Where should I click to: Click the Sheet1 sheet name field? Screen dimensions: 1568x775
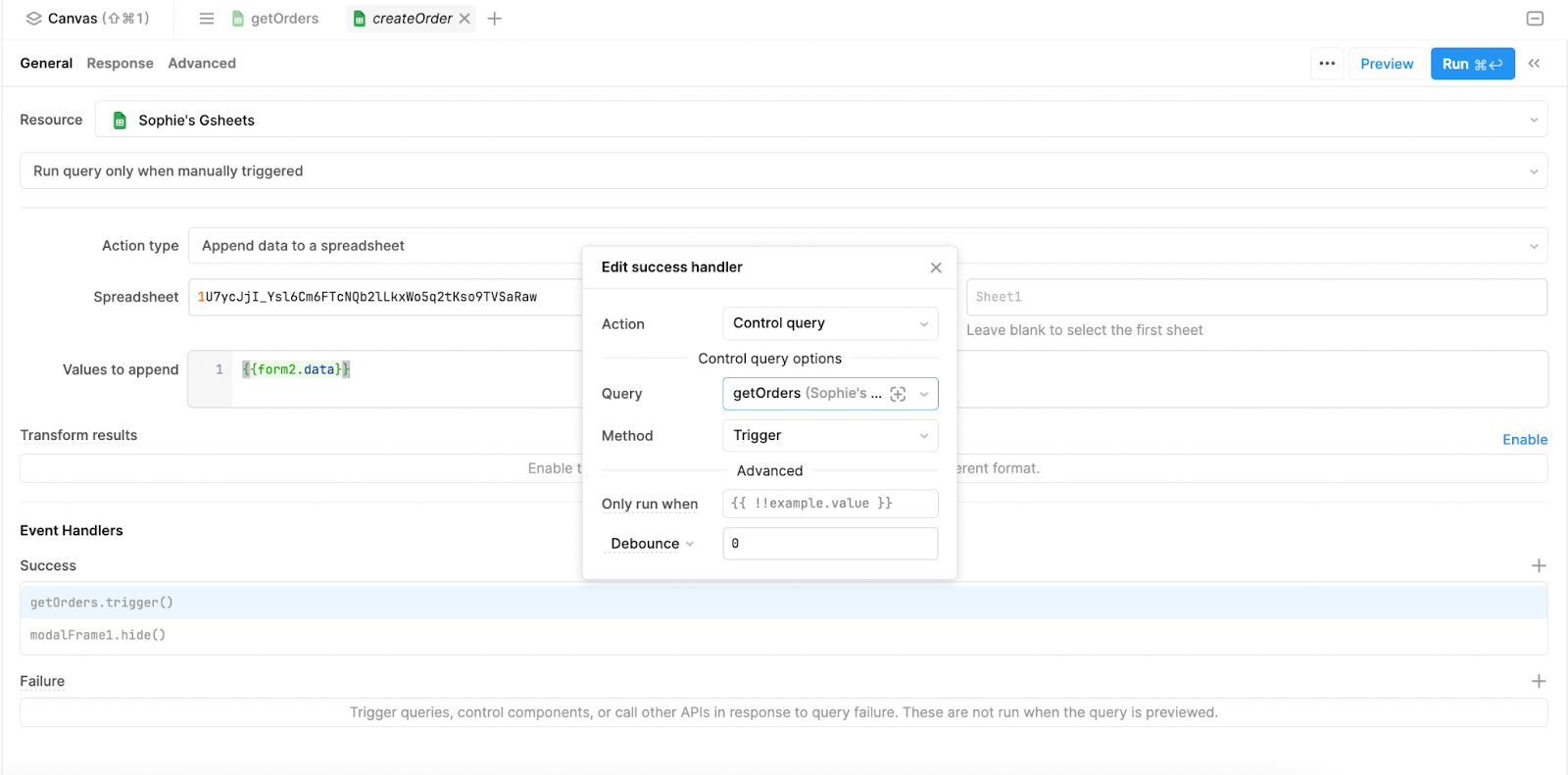[1256, 297]
